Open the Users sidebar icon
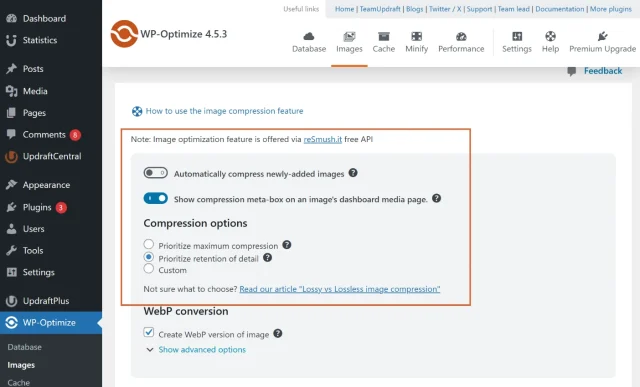This screenshot has width=640, height=387. click(x=11, y=229)
